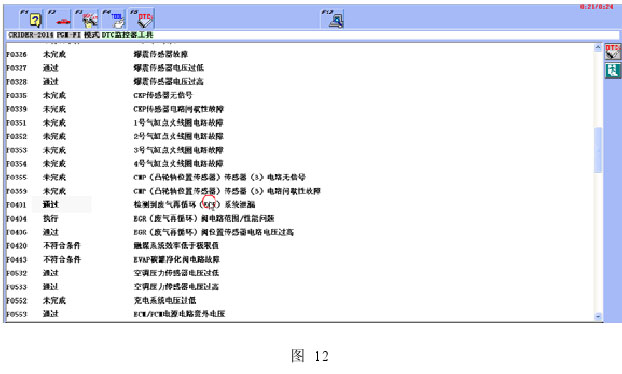Click the CMP传感器电路间歇性故障 description

[x=227, y=191]
